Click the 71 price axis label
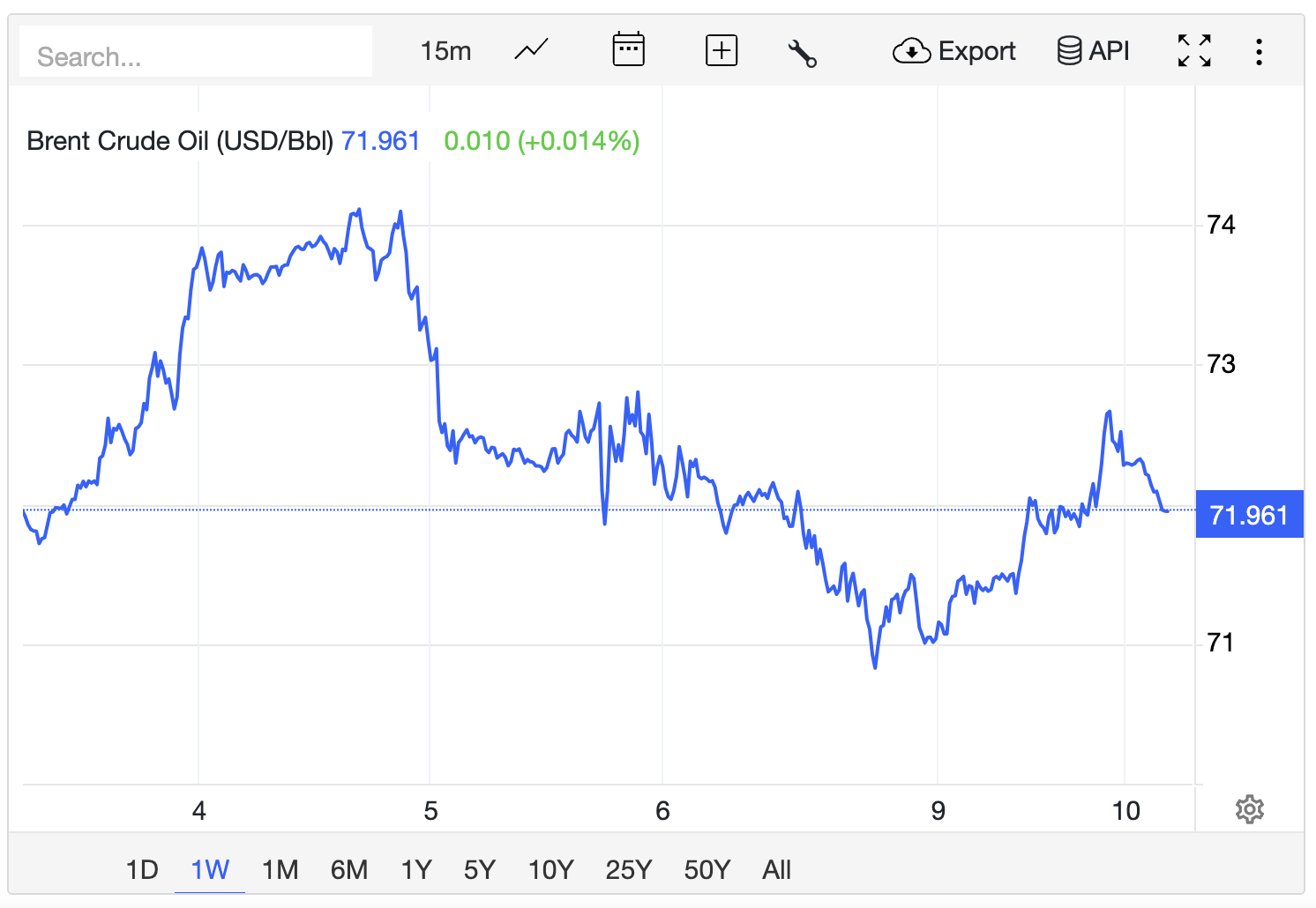 pos(1220,643)
